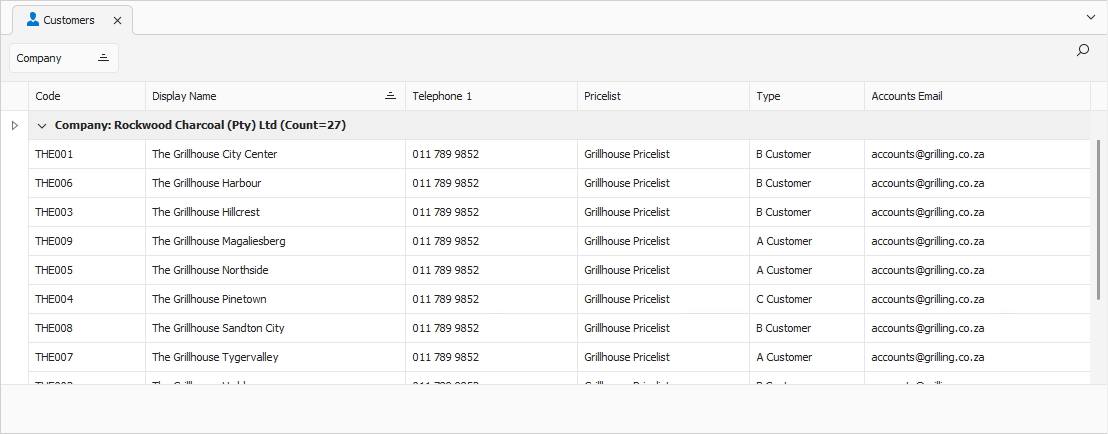Screen dimensions: 1108x434
Task: Click the Pricelist column header
Action: click(x=663, y=96)
